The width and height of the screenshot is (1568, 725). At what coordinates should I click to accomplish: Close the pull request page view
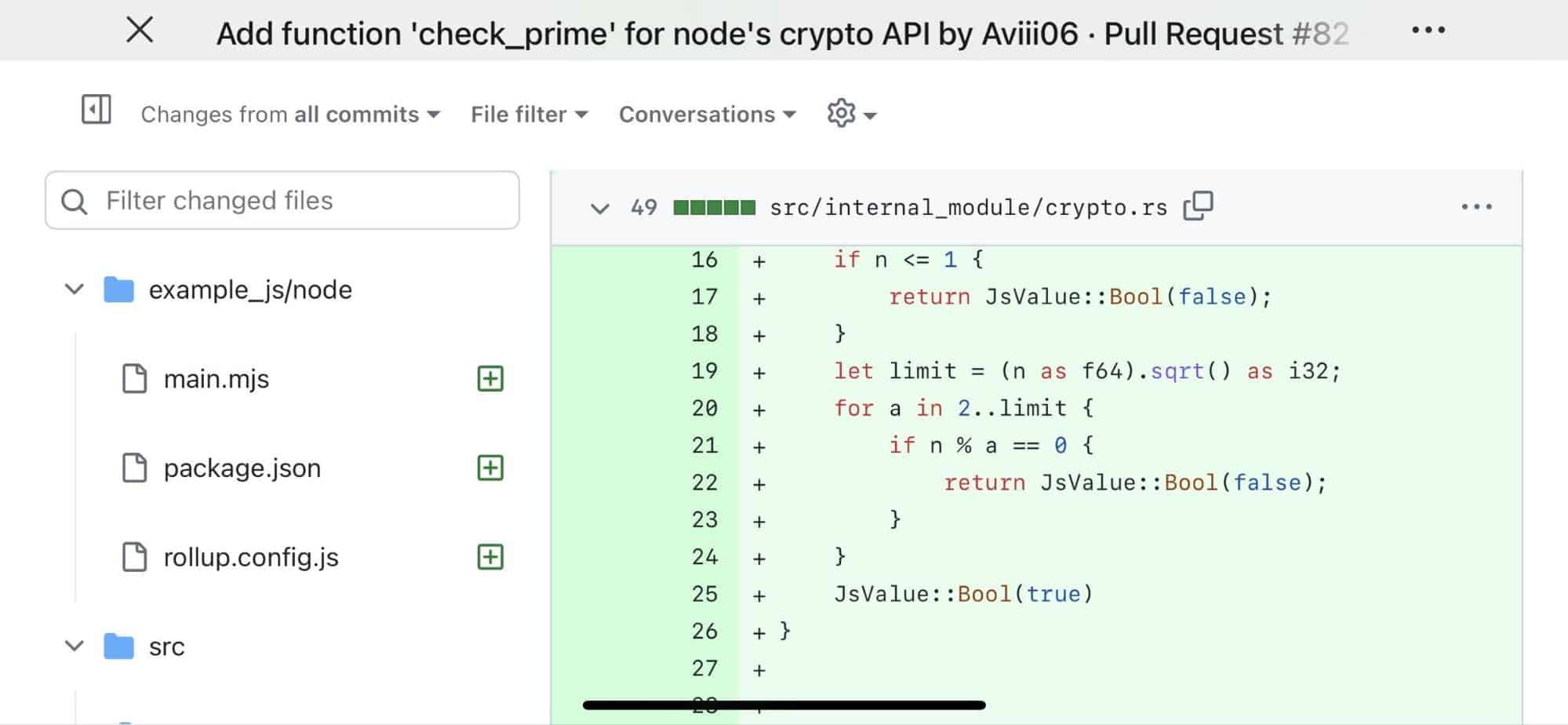[x=140, y=31]
